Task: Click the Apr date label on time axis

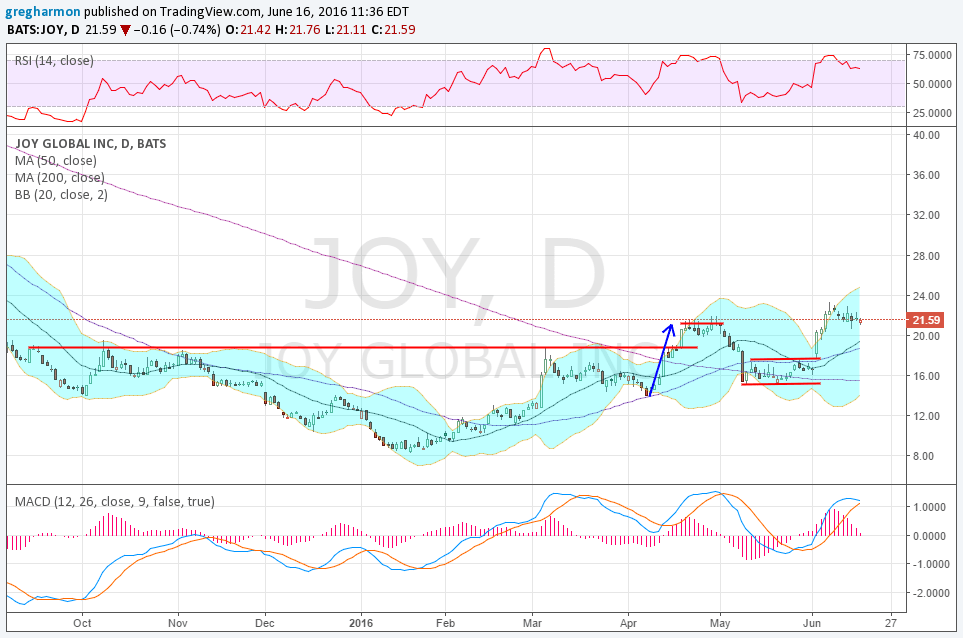Action: pos(629,623)
